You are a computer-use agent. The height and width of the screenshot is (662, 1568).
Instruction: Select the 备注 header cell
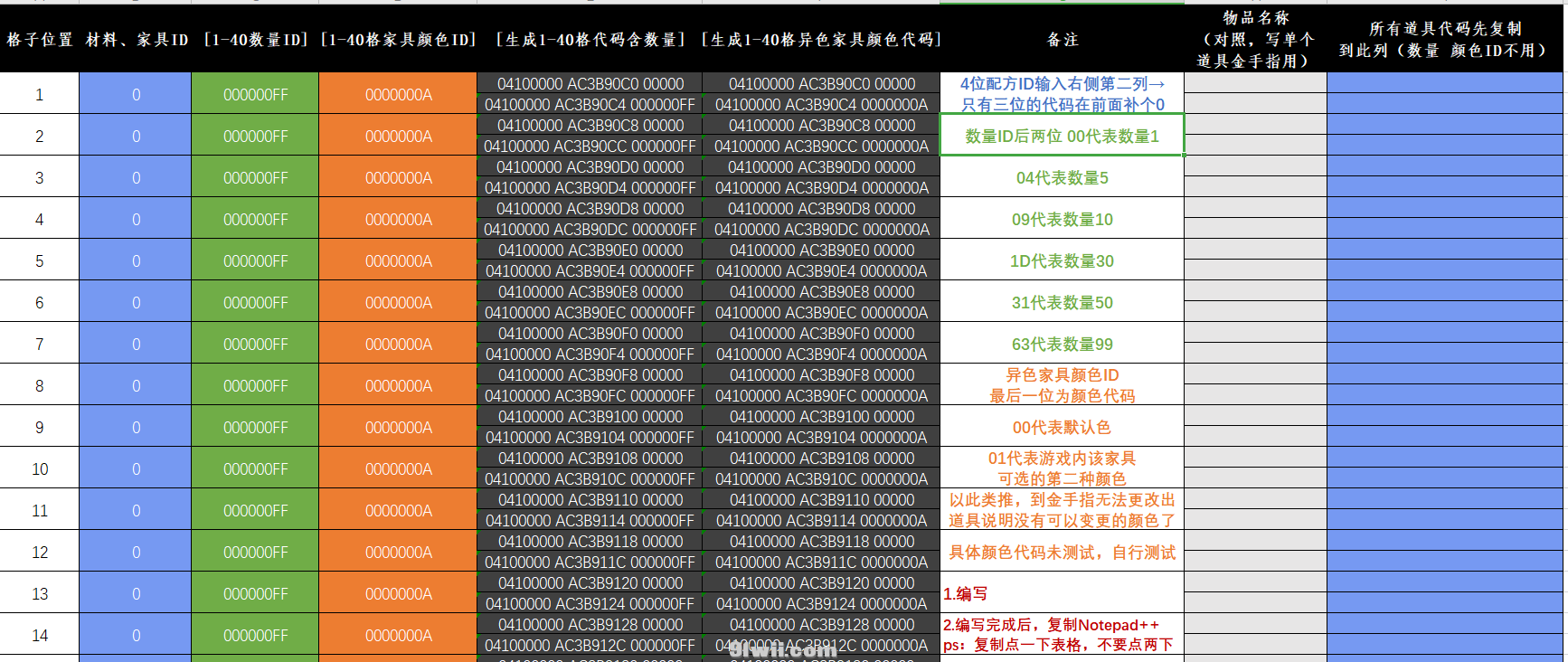click(1063, 40)
